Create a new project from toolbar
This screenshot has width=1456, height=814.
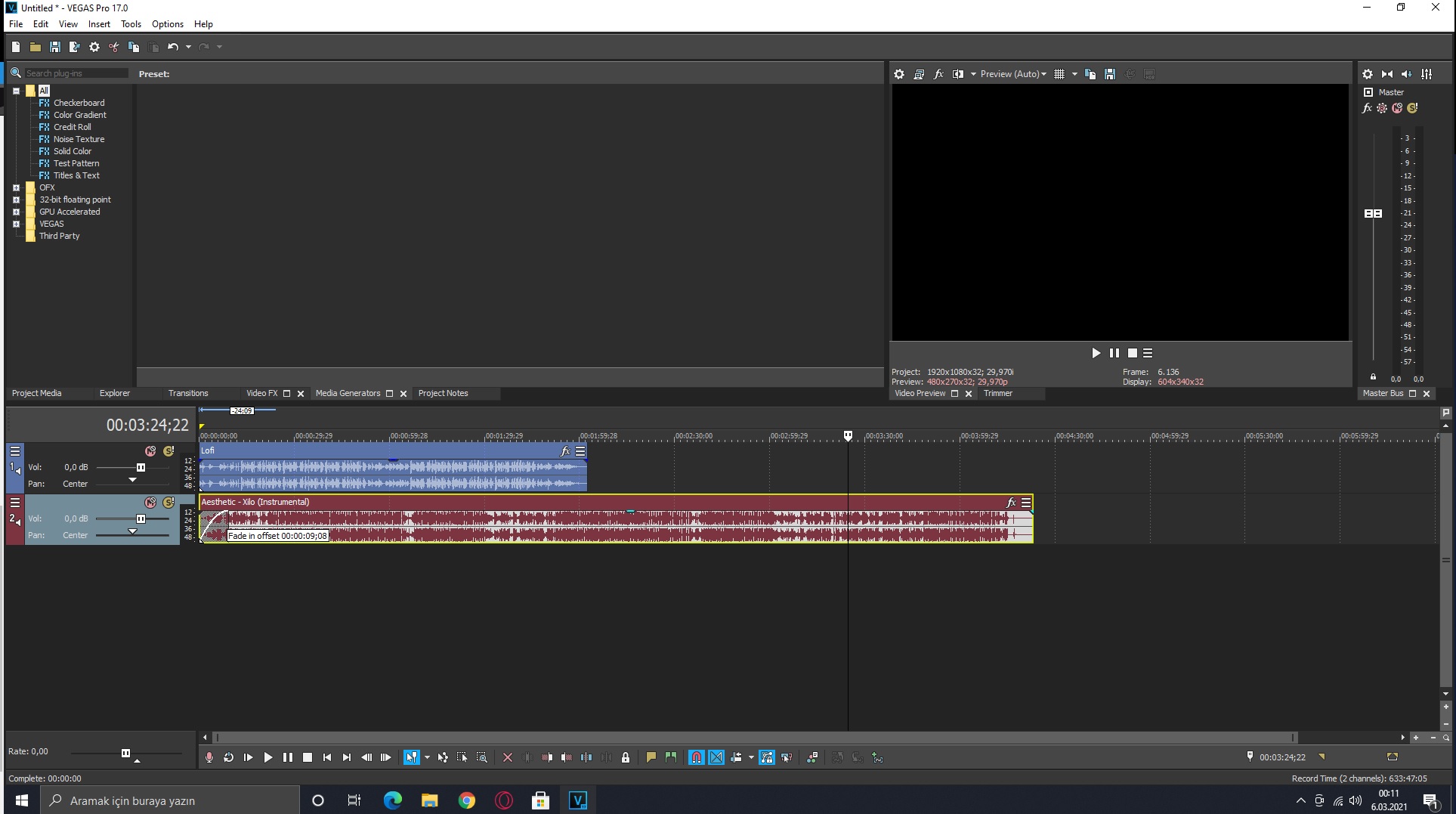tap(15, 47)
